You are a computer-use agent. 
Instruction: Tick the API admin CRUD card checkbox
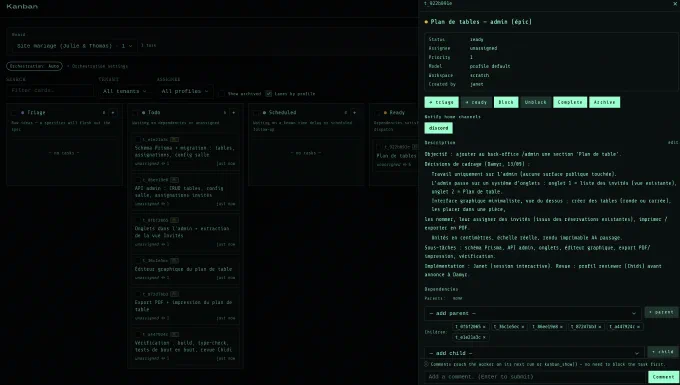tap(138, 180)
